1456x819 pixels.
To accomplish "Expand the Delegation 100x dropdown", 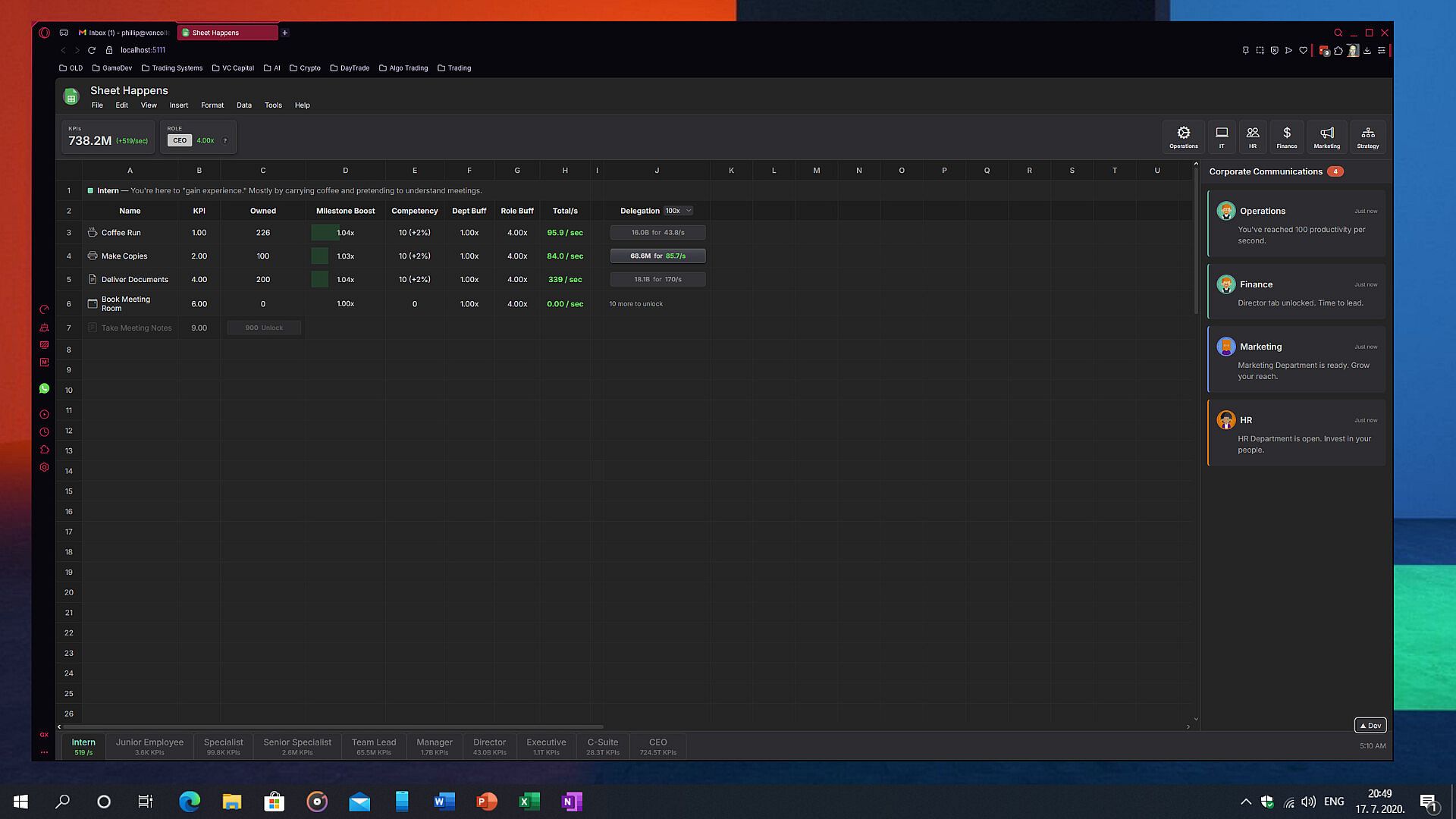I will point(678,211).
